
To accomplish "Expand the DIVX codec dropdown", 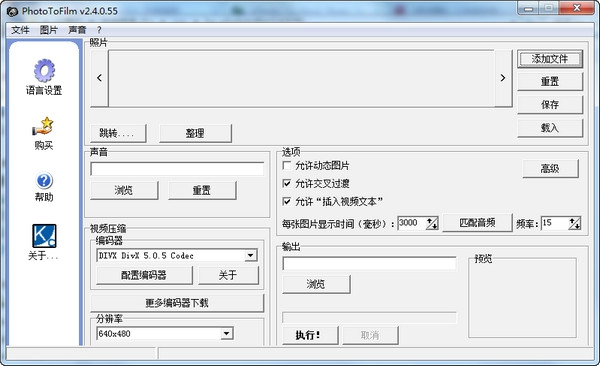I will coord(251,255).
